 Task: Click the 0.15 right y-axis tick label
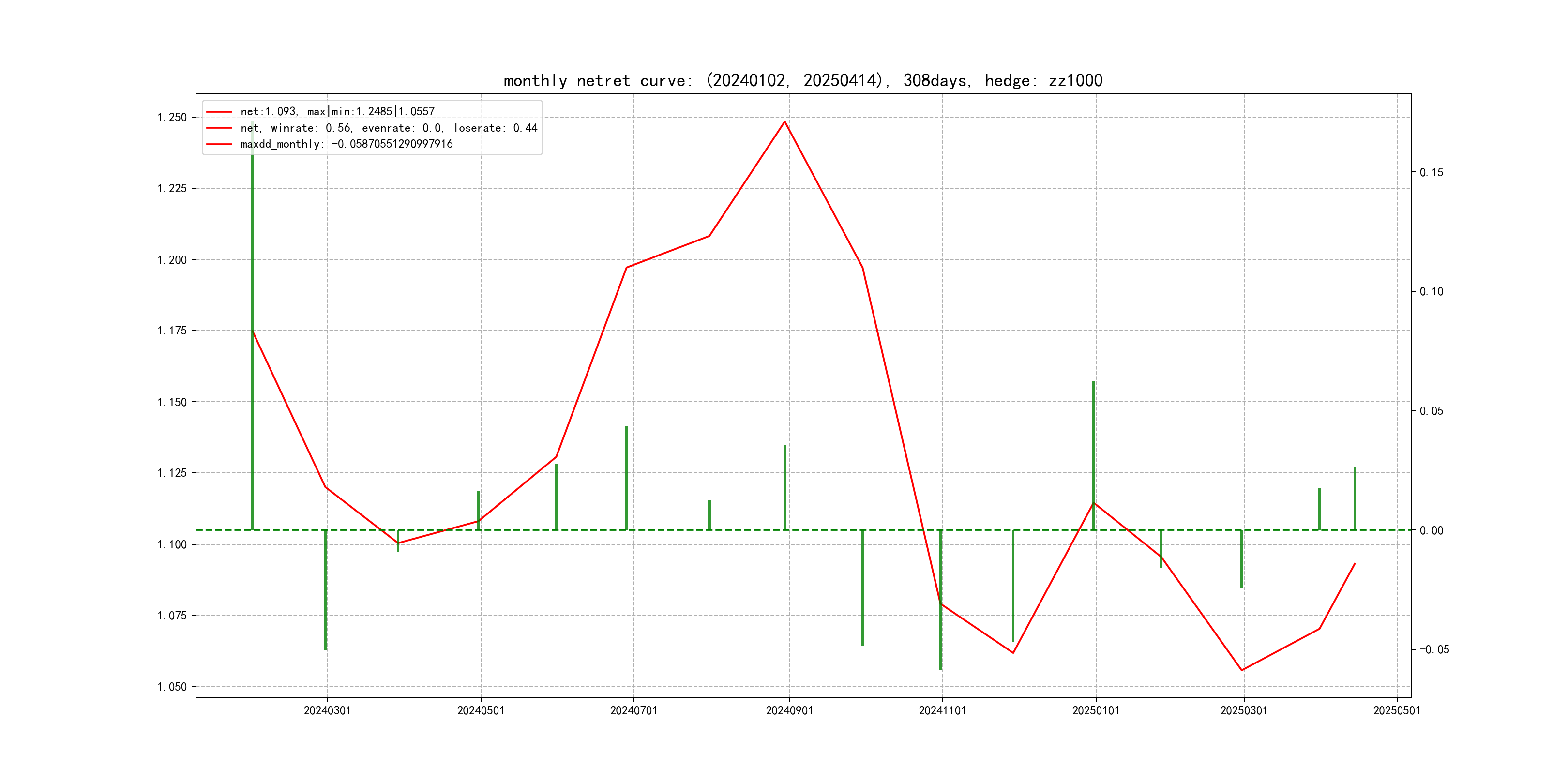coord(1431,172)
